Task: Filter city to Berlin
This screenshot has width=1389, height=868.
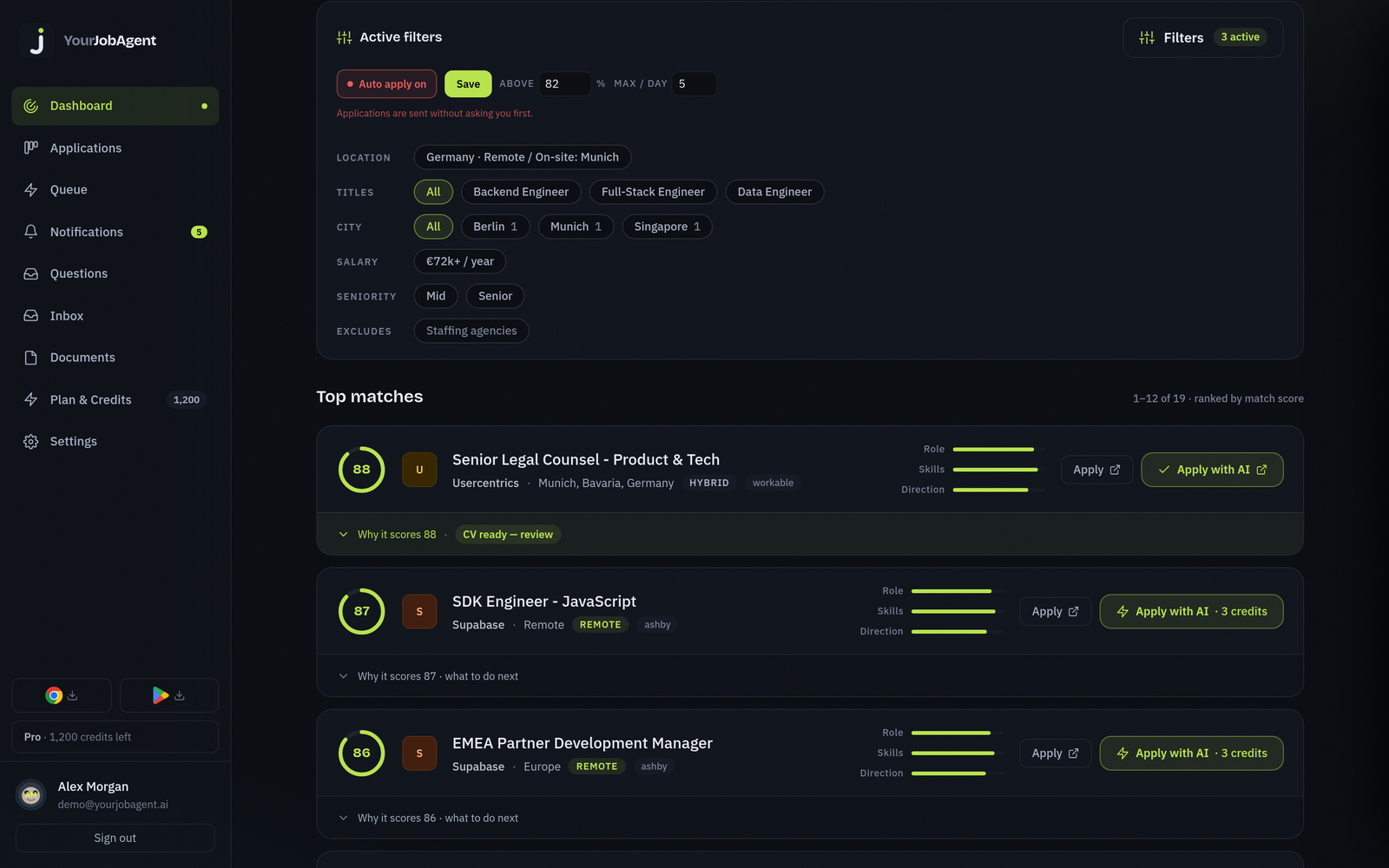Action: pyautogui.click(x=495, y=227)
